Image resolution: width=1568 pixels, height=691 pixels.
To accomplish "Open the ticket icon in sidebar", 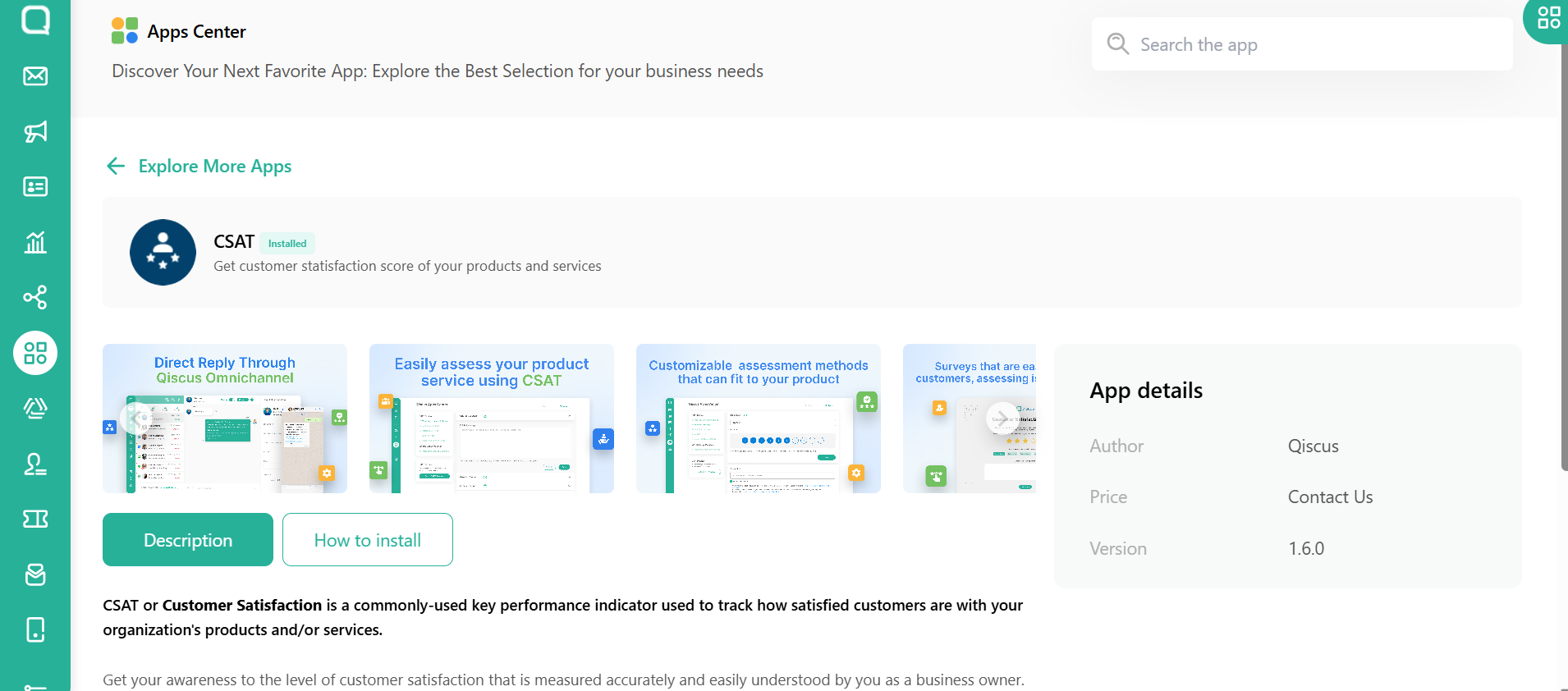I will [x=35, y=519].
